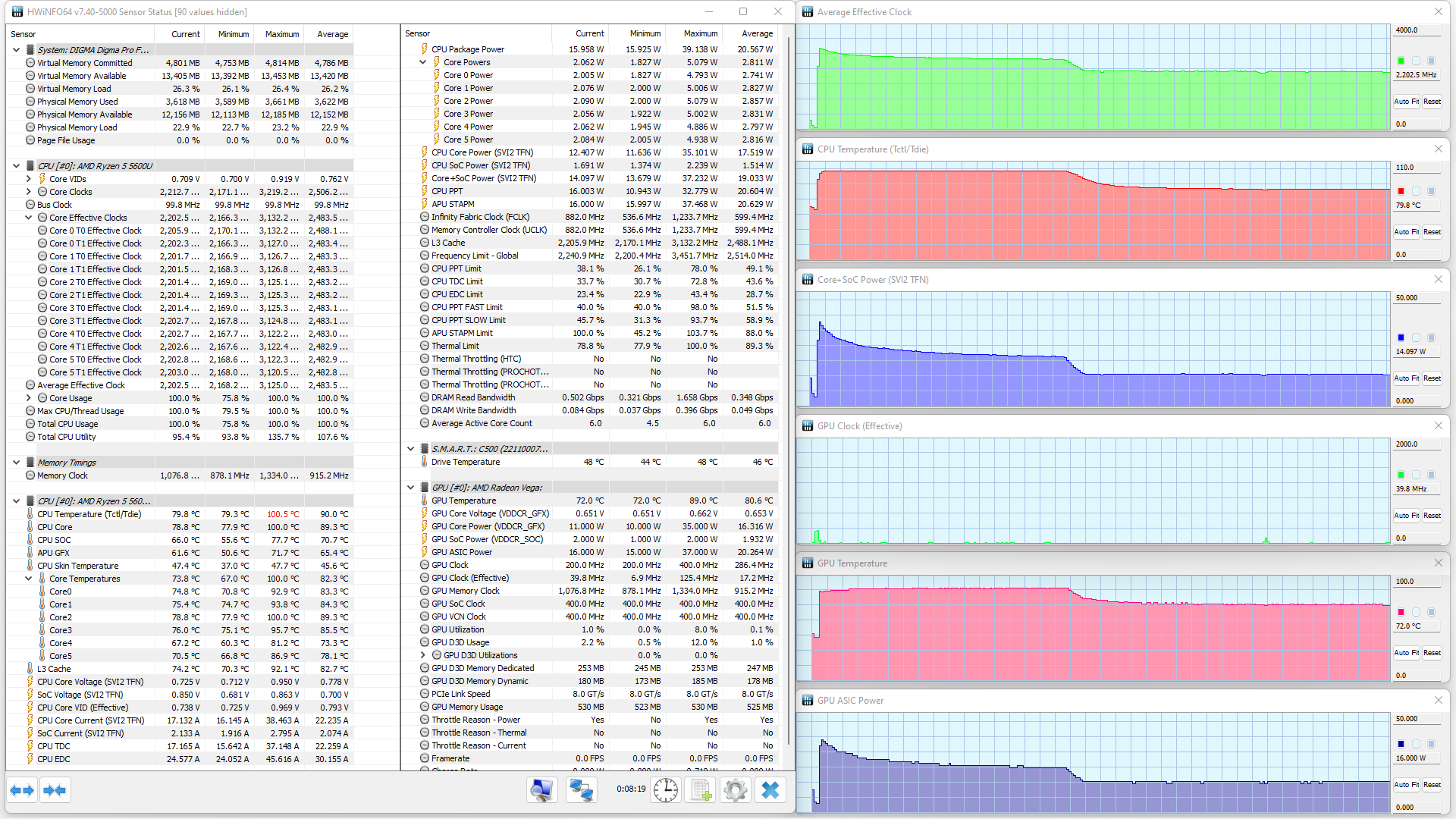Click Auto Fit on CPU Temperature graph

(x=1406, y=232)
